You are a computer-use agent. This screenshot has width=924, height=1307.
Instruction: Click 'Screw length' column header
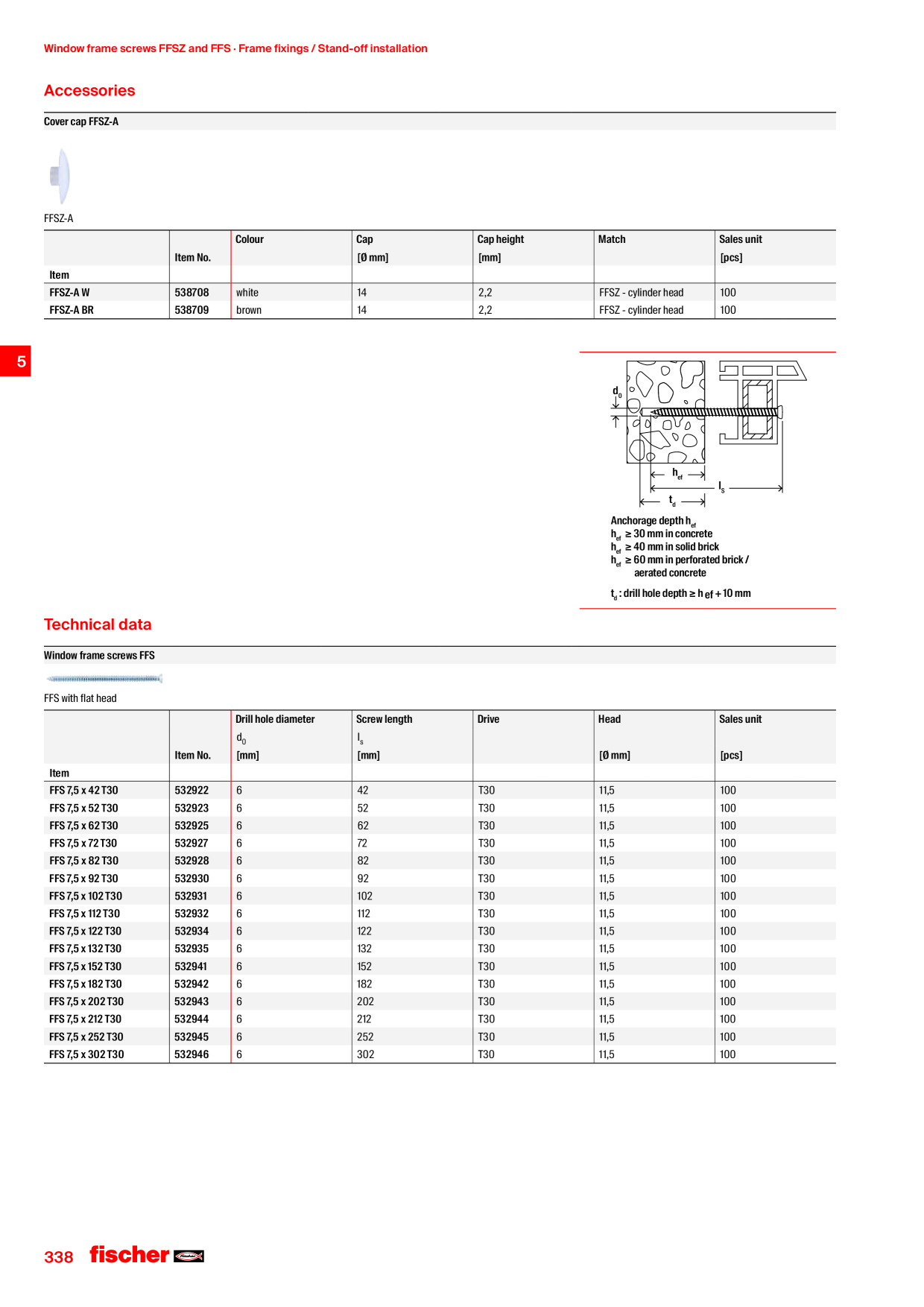(x=385, y=719)
